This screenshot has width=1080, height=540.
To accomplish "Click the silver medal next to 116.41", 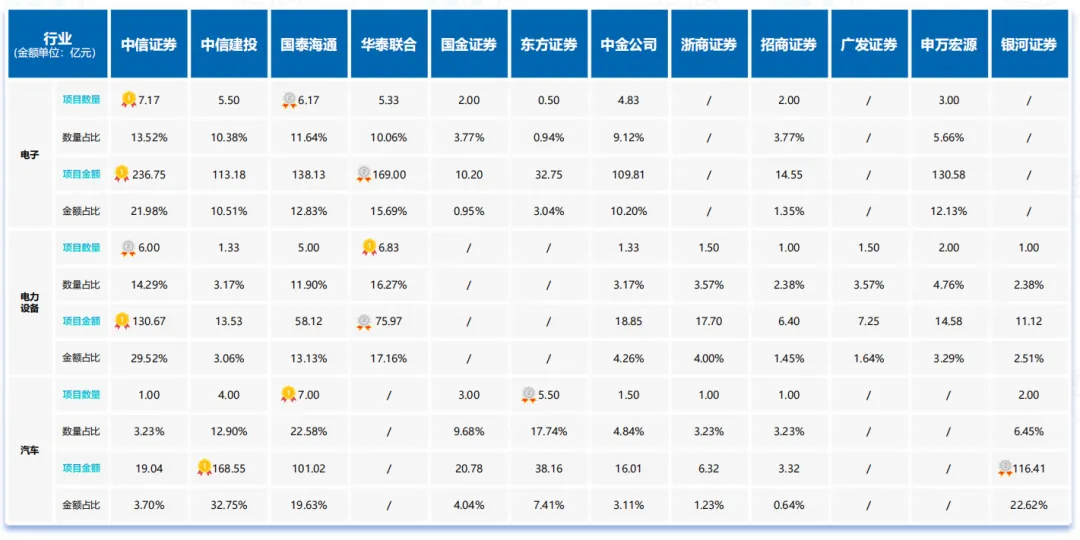I will pos(1003,467).
